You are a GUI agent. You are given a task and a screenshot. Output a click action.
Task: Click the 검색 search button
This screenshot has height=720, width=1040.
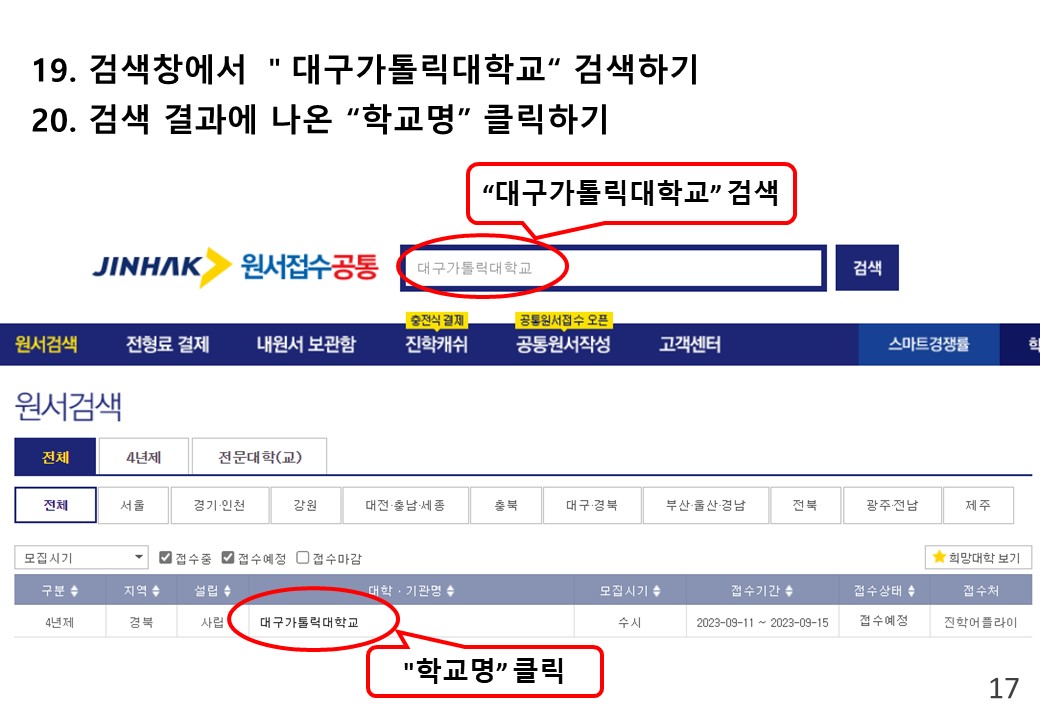[x=867, y=268]
